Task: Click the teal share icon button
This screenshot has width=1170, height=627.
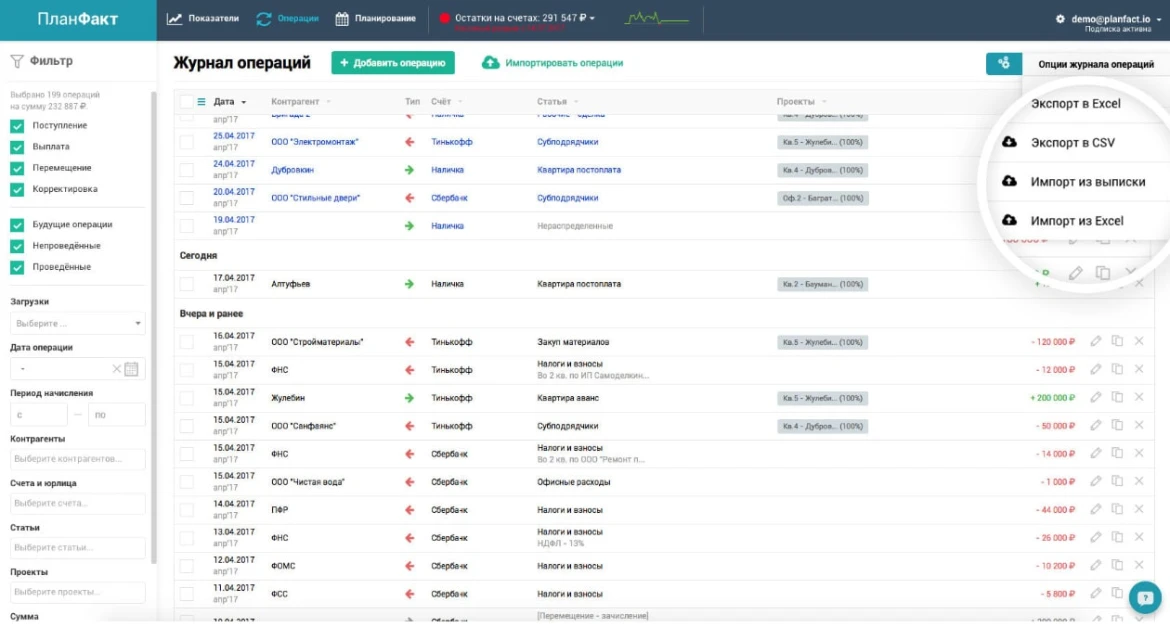Action: (1003, 63)
